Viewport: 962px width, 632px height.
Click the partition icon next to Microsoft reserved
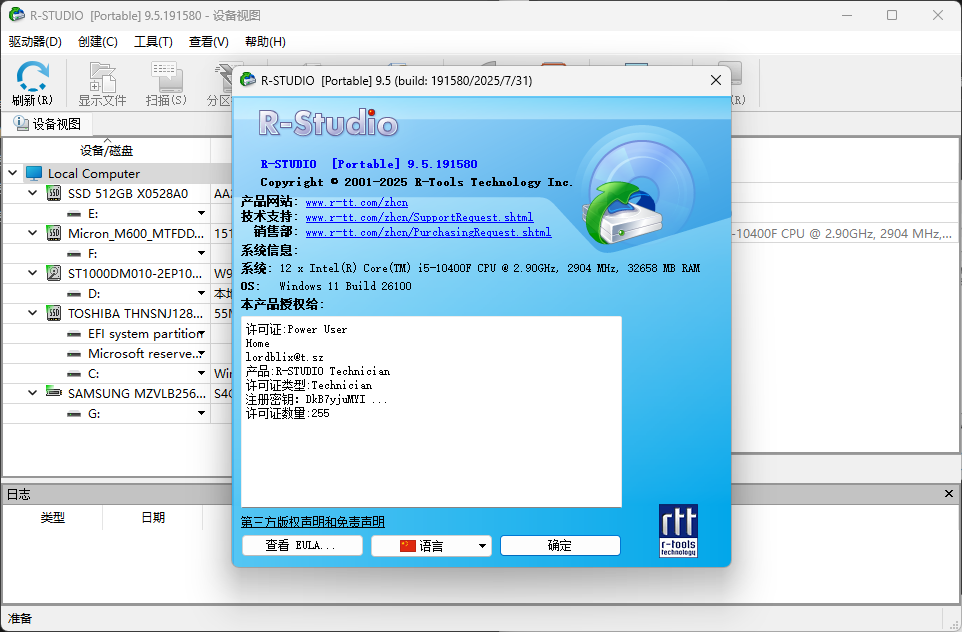pos(74,354)
